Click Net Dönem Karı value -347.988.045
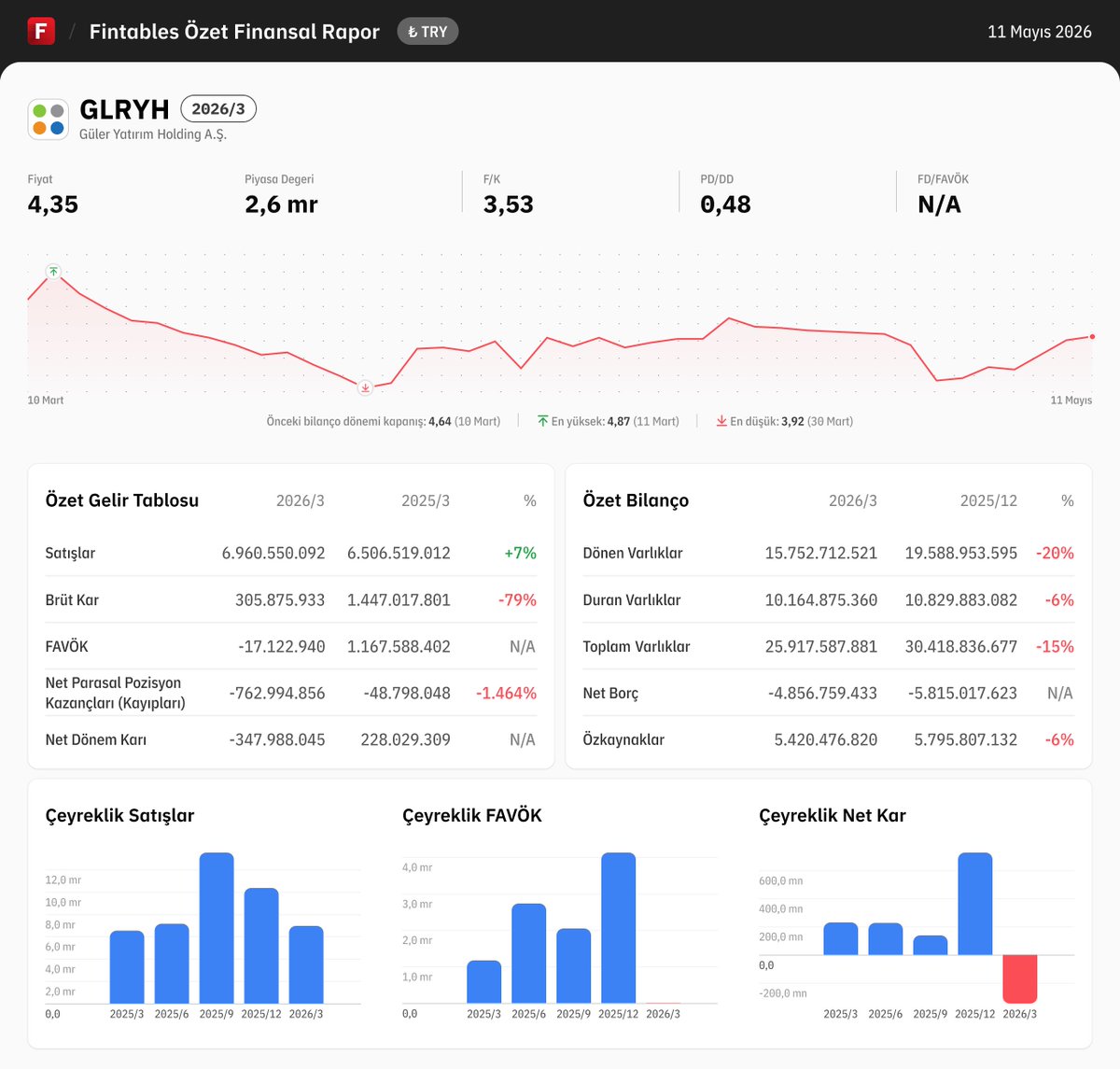1120x1069 pixels. (x=277, y=739)
